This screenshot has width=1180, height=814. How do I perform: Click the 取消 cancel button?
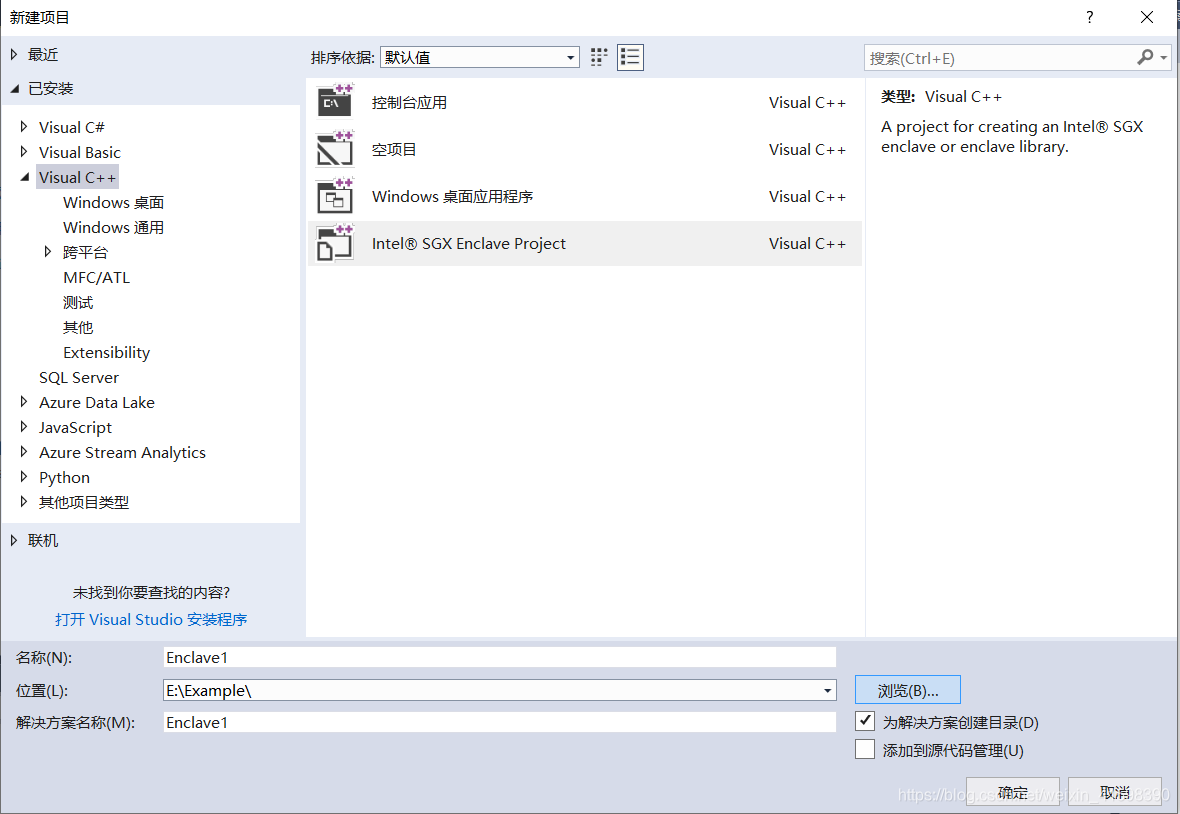(x=1115, y=791)
